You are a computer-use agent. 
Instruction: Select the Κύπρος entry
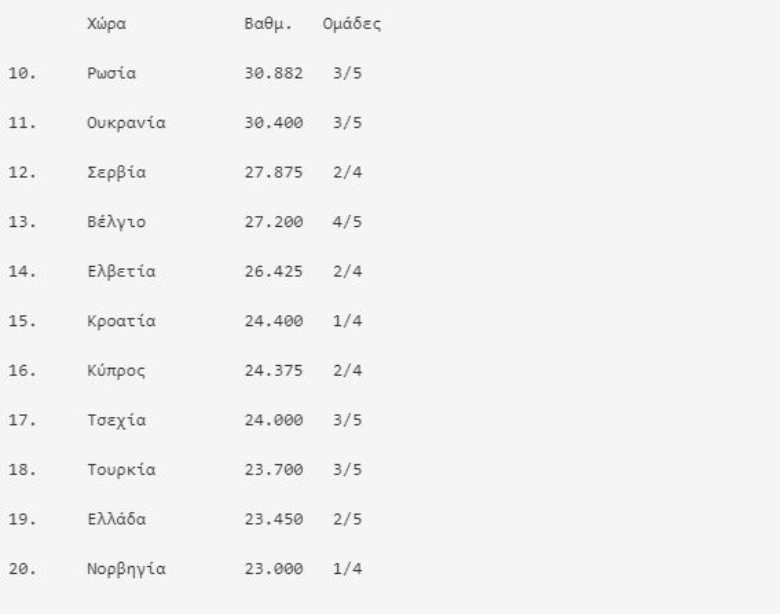(x=116, y=371)
